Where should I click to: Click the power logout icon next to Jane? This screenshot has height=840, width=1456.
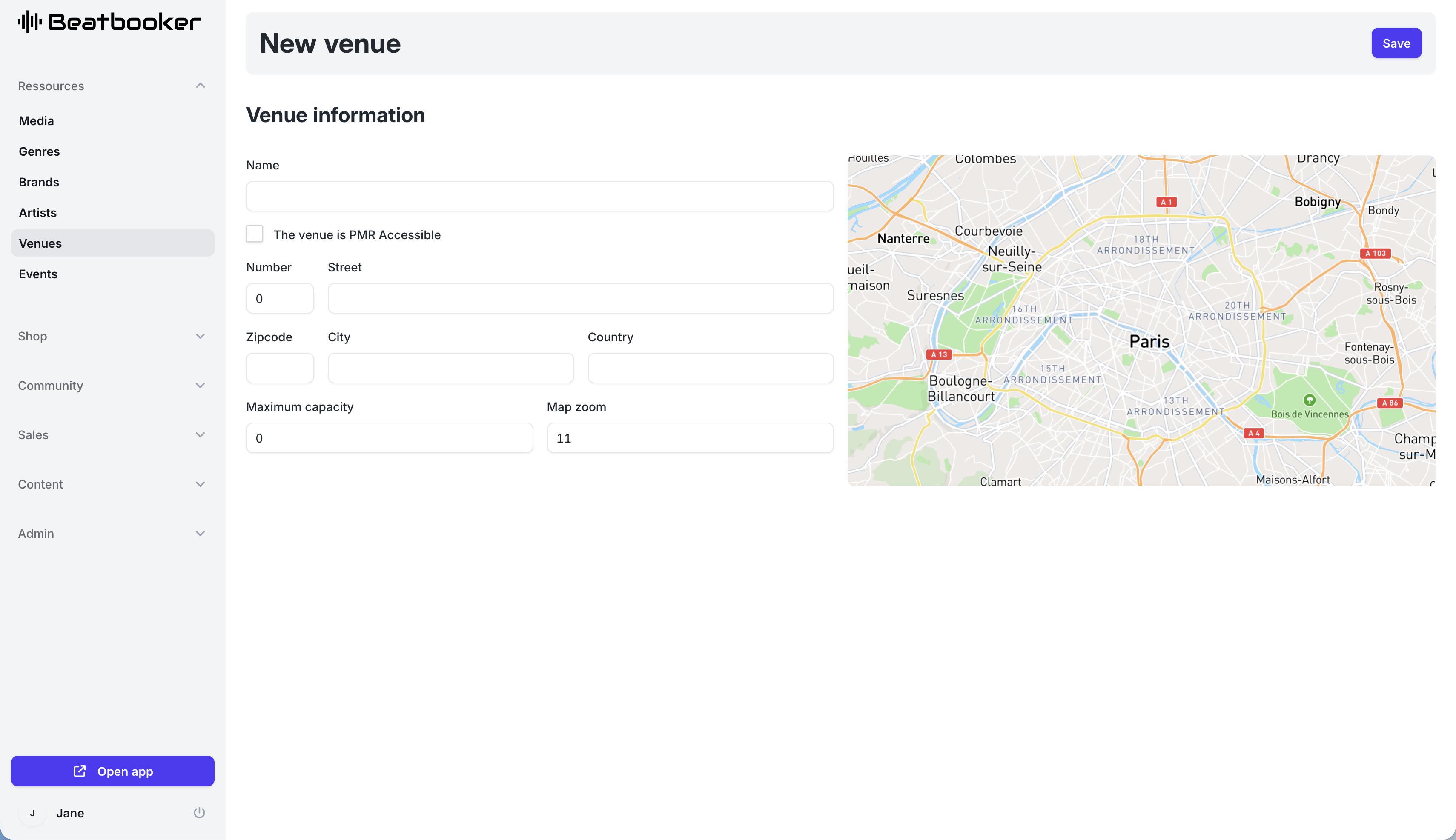click(199, 813)
